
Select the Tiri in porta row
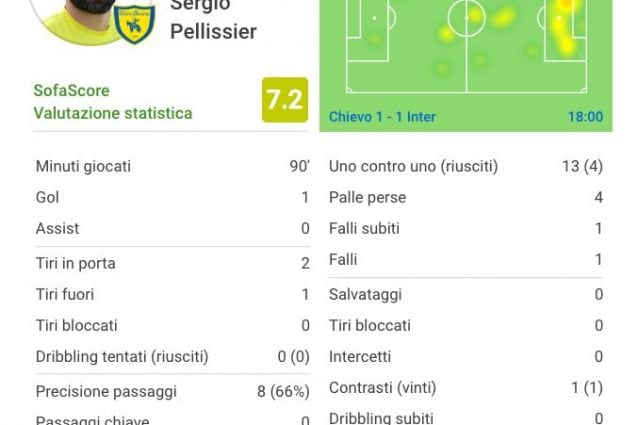pos(173,263)
